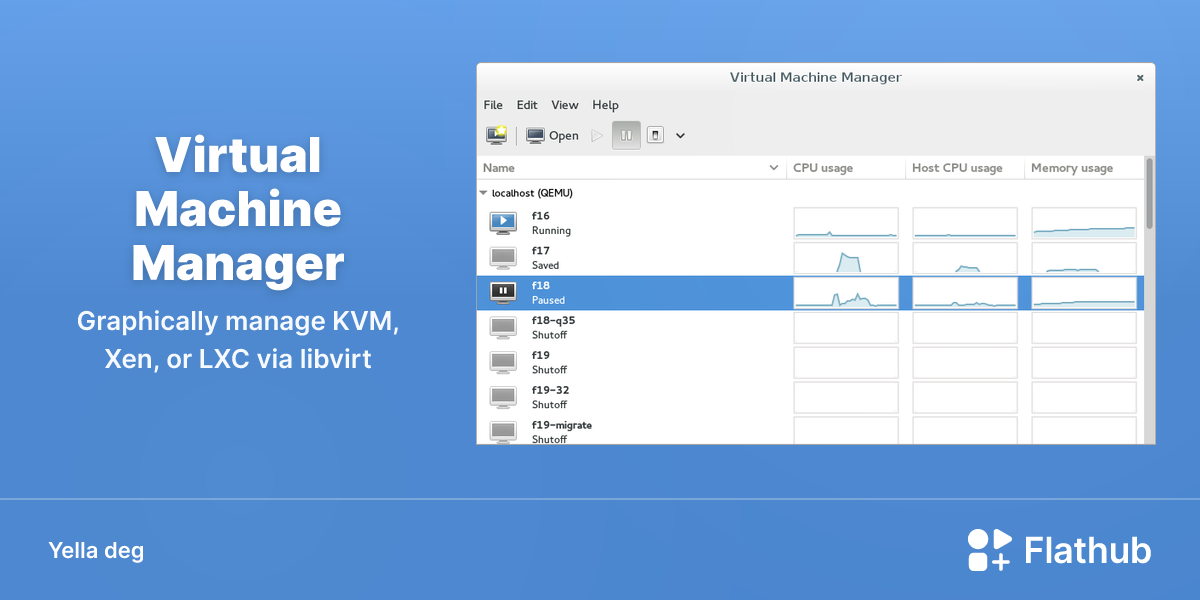Click the Yella deg text
Viewport: 1200px width, 600px height.
[96, 550]
